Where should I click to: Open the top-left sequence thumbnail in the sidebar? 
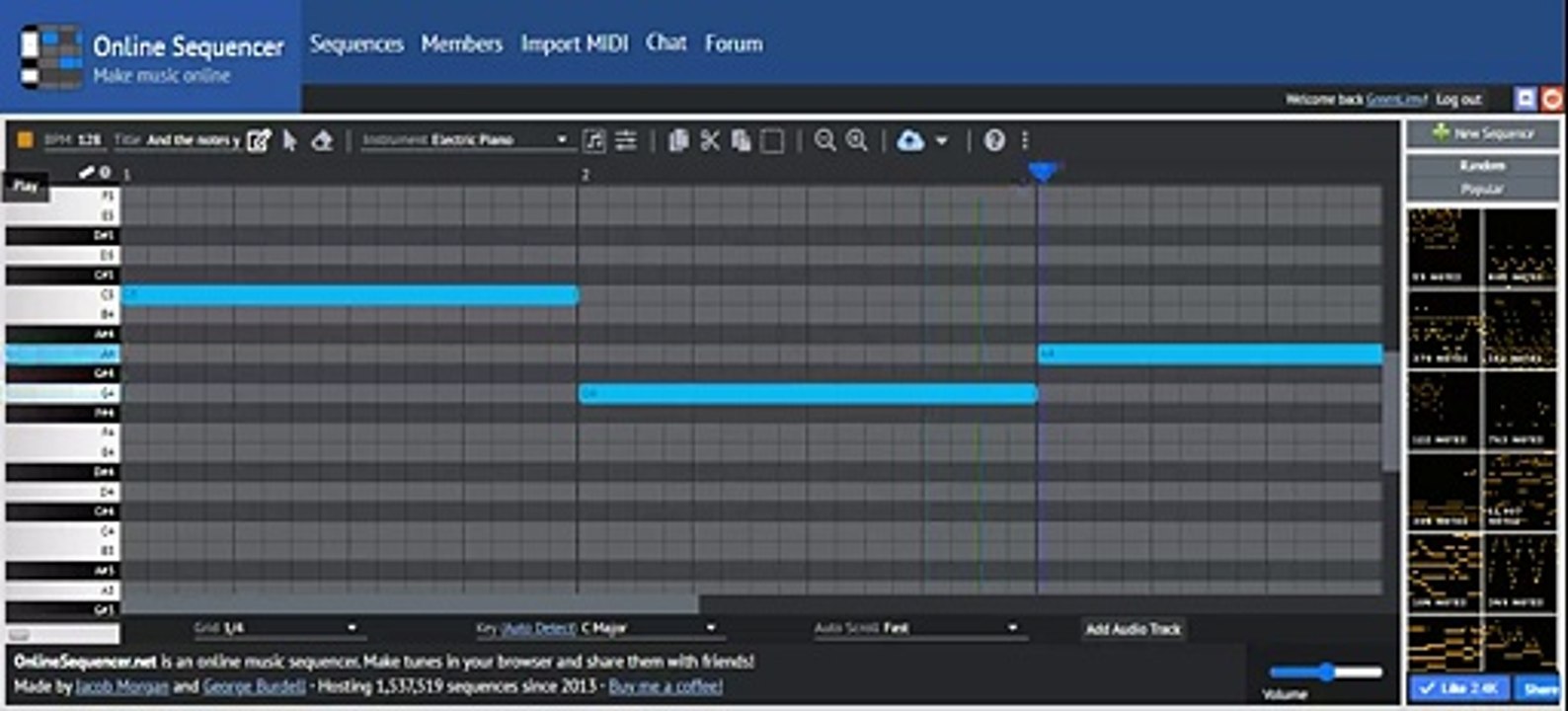[1444, 247]
